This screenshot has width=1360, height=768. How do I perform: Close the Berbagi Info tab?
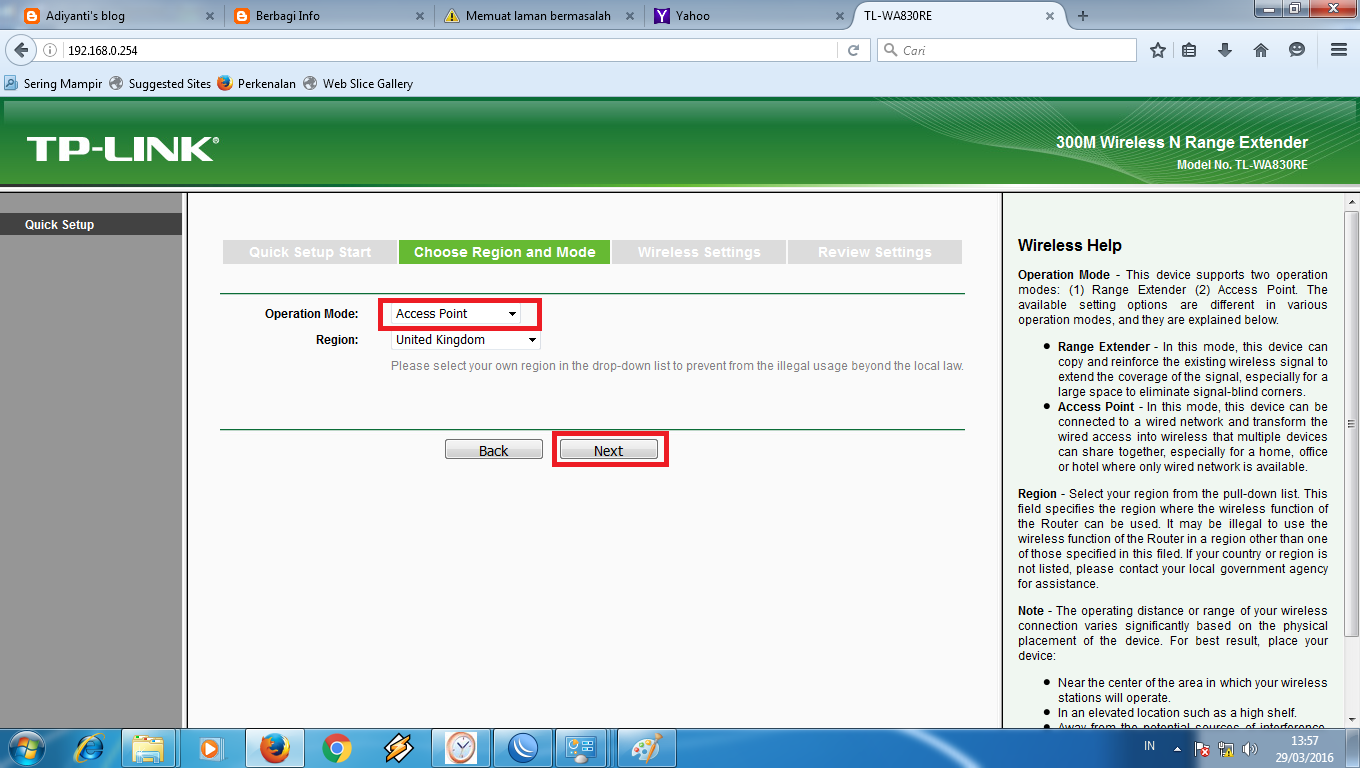point(419,16)
